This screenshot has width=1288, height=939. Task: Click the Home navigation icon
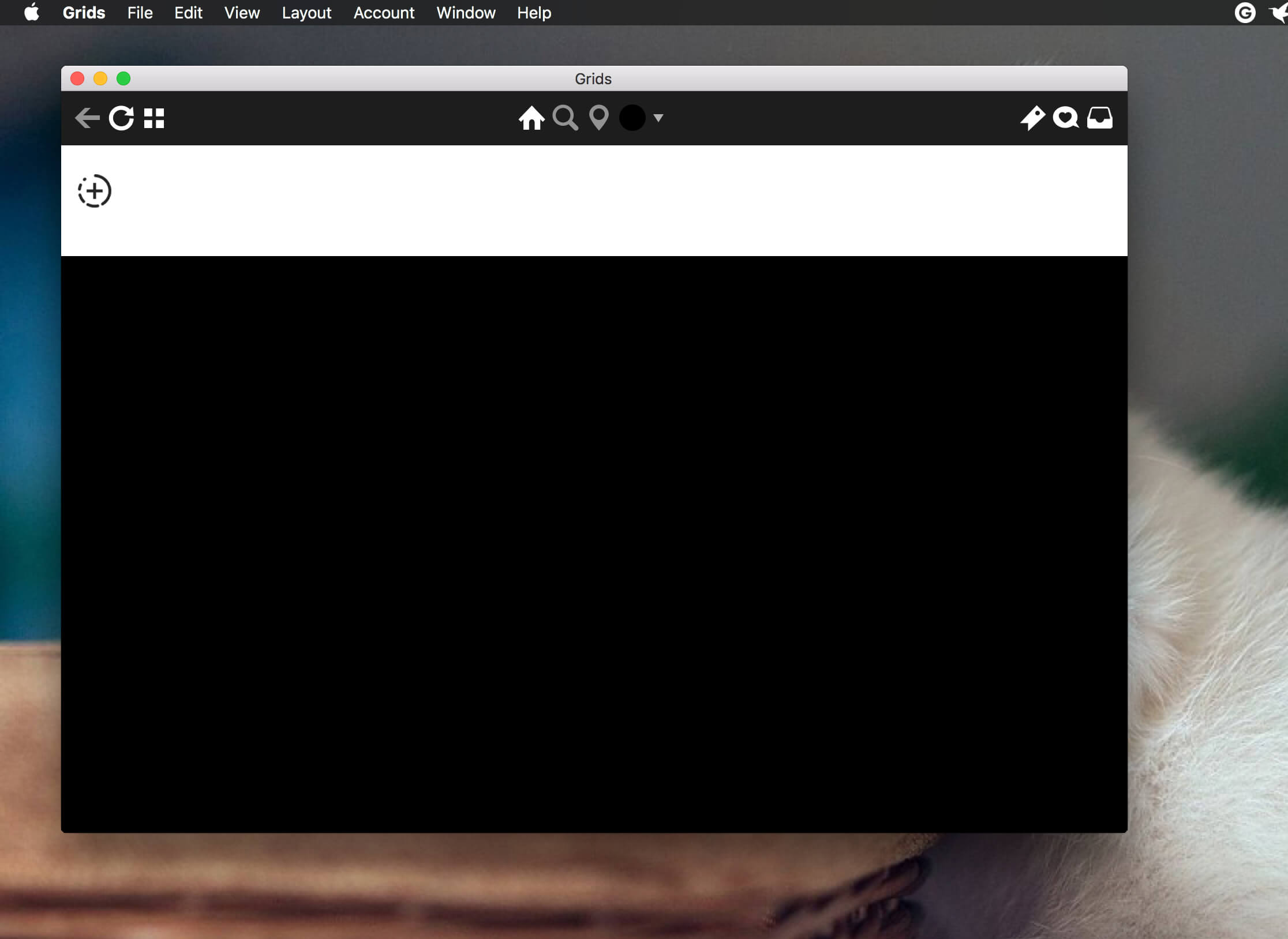click(532, 118)
